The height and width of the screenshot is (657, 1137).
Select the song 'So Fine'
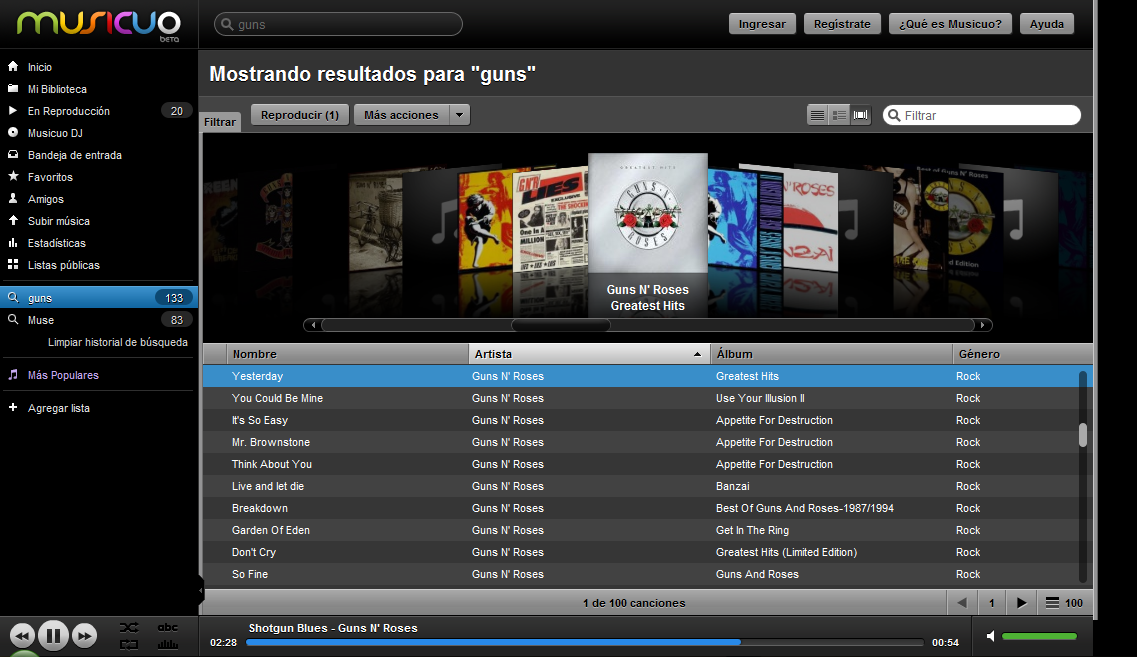click(x=249, y=574)
